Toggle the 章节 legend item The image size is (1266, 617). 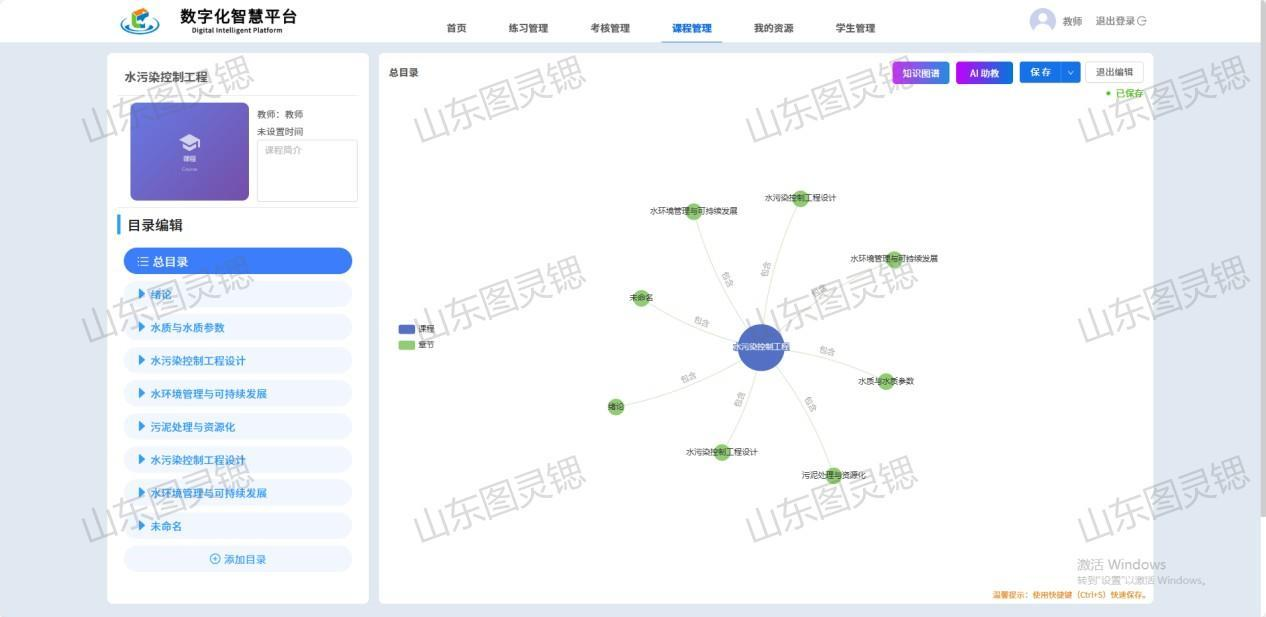pos(406,345)
